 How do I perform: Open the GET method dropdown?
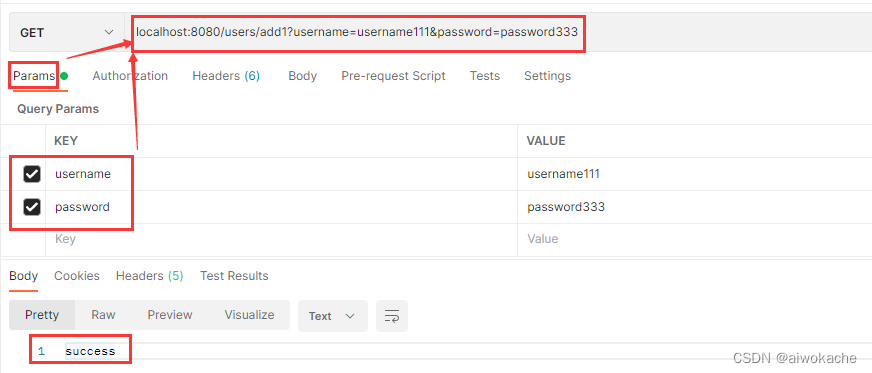(67, 33)
